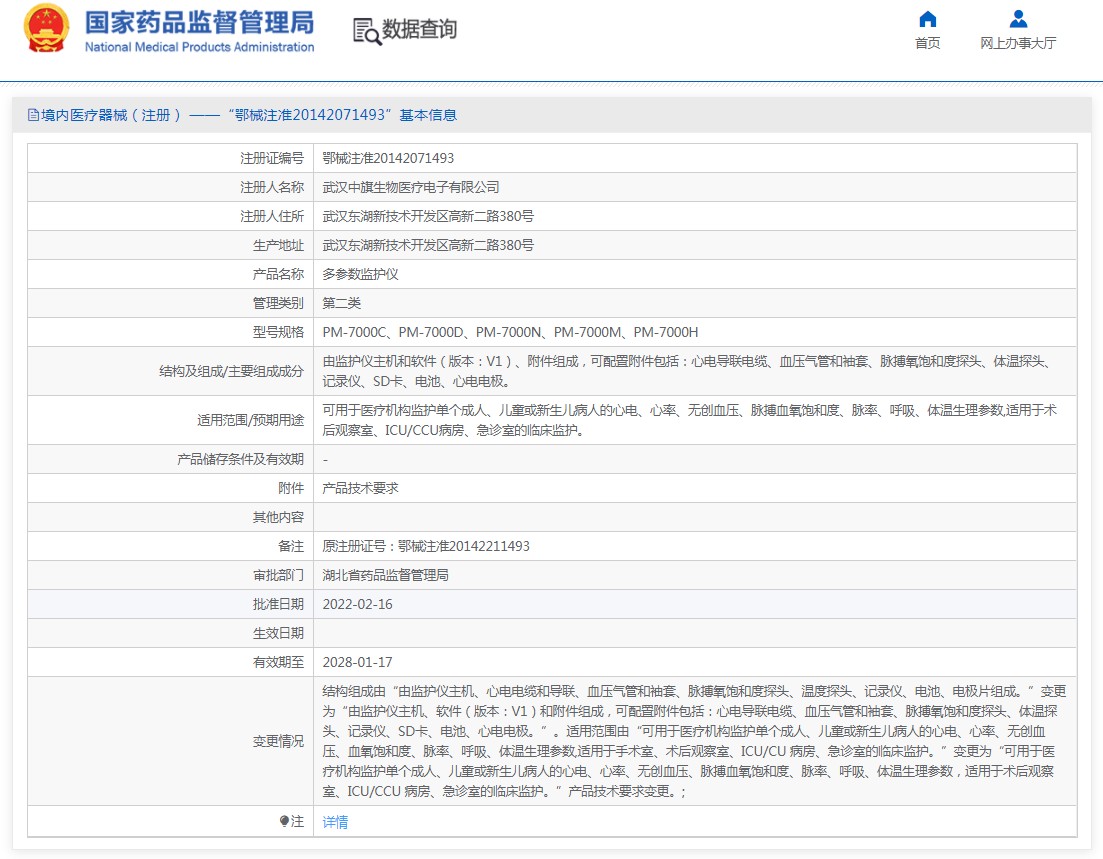Click the 数据查询 search document icon
Image resolution: width=1103 pixels, height=859 pixels.
[366, 31]
